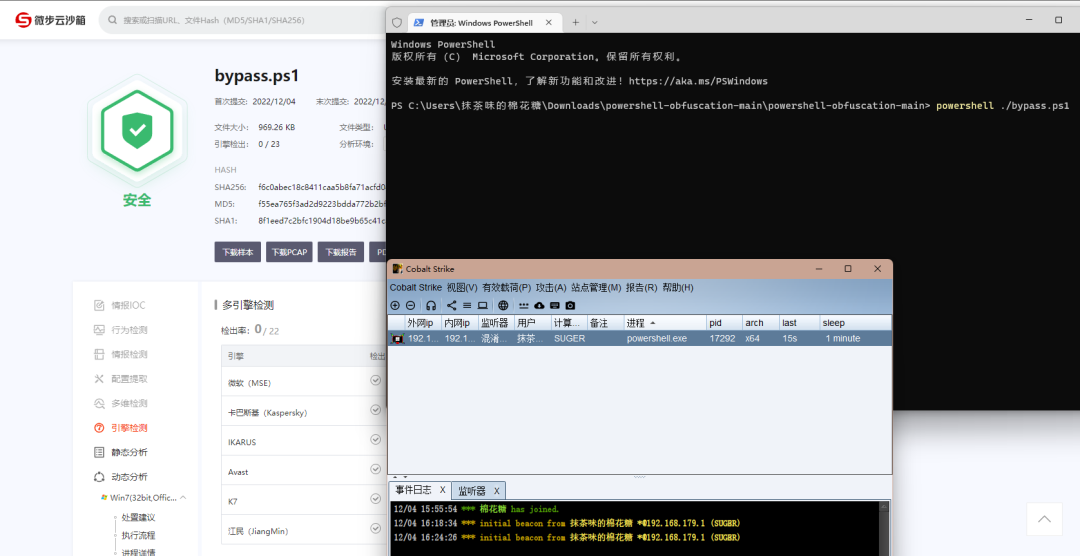Open the 有效载荷(P) menu
The width and height of the screenshot is (1080, 556).
click(506, 287)
